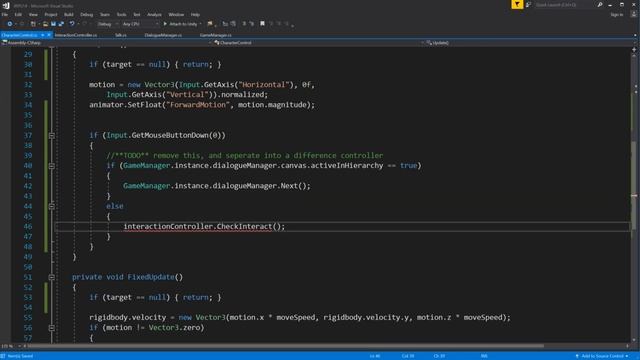Click the Navigate Backward toolbar icon
Screen dimensions: 640x360
pos(9,24)
